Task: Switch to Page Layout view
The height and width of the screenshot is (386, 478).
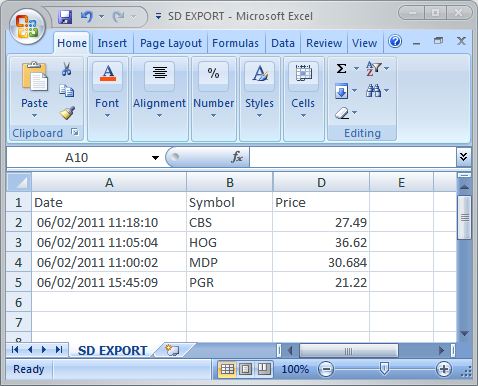Action: (x=246, y=369)
